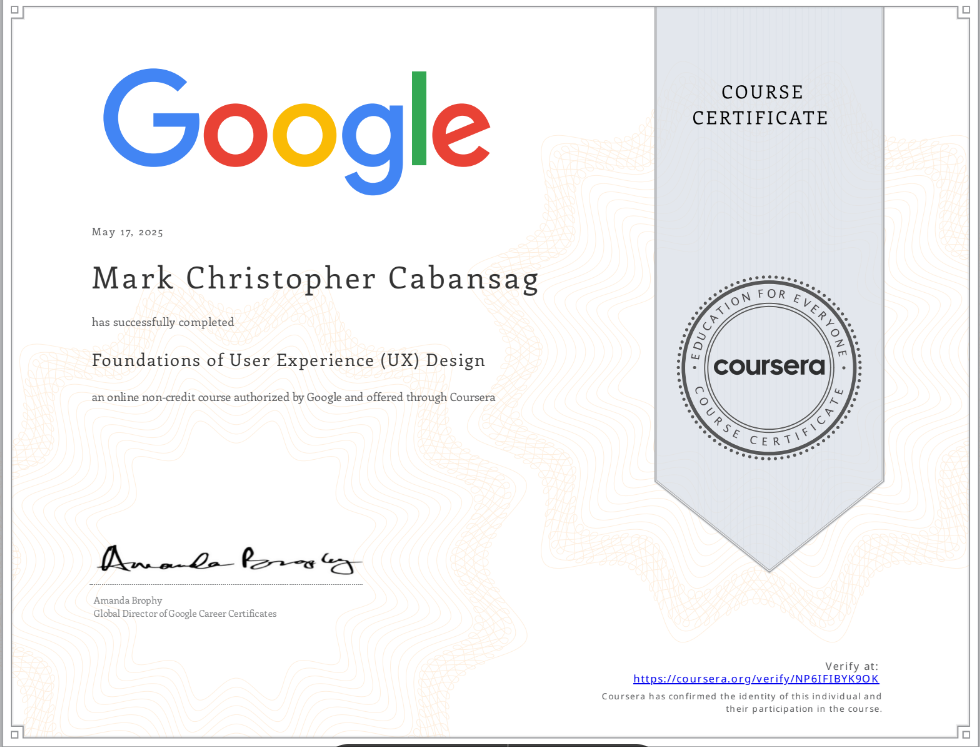
Task: Click the COURSE CERTIFICATE heading
Action: point(761,105)
